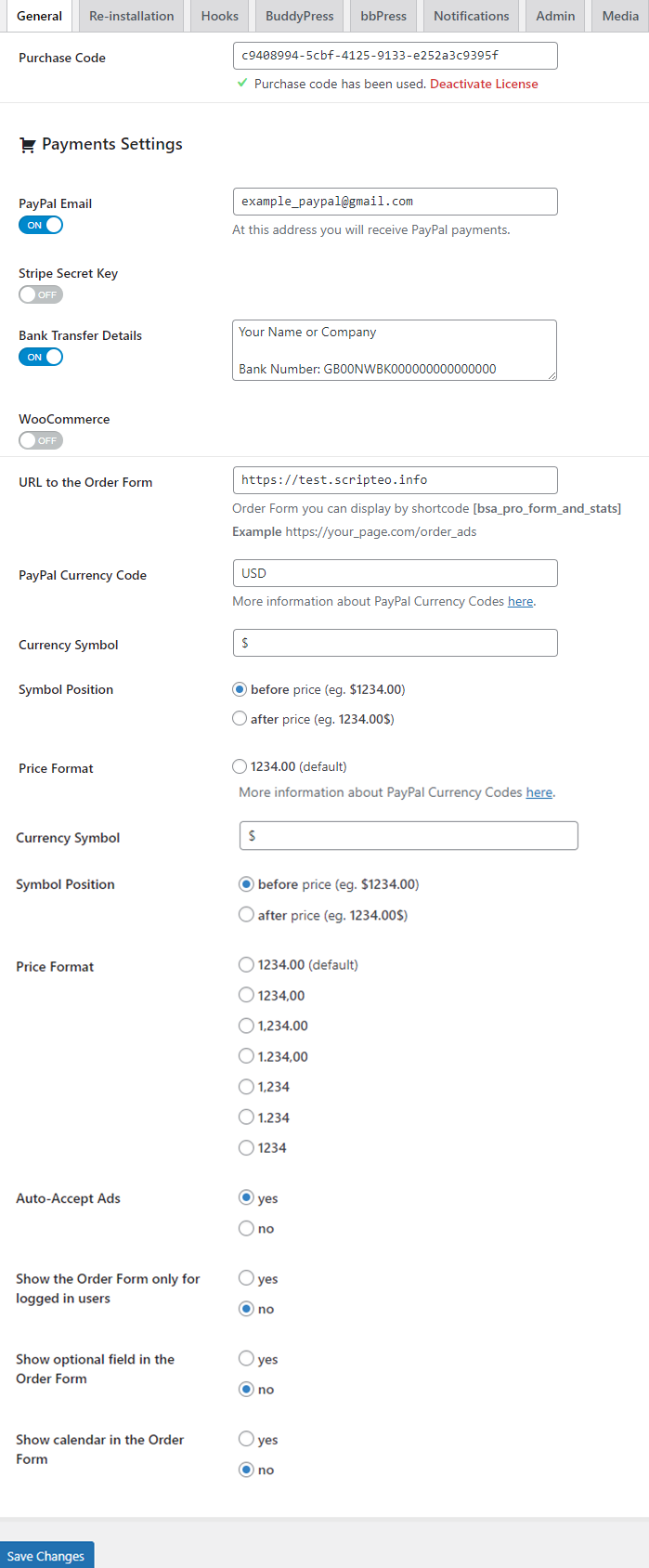Select 'yes' for Show calendar in Order Form
Screen dimensions: 649x1568
[x=246, y=1439]
